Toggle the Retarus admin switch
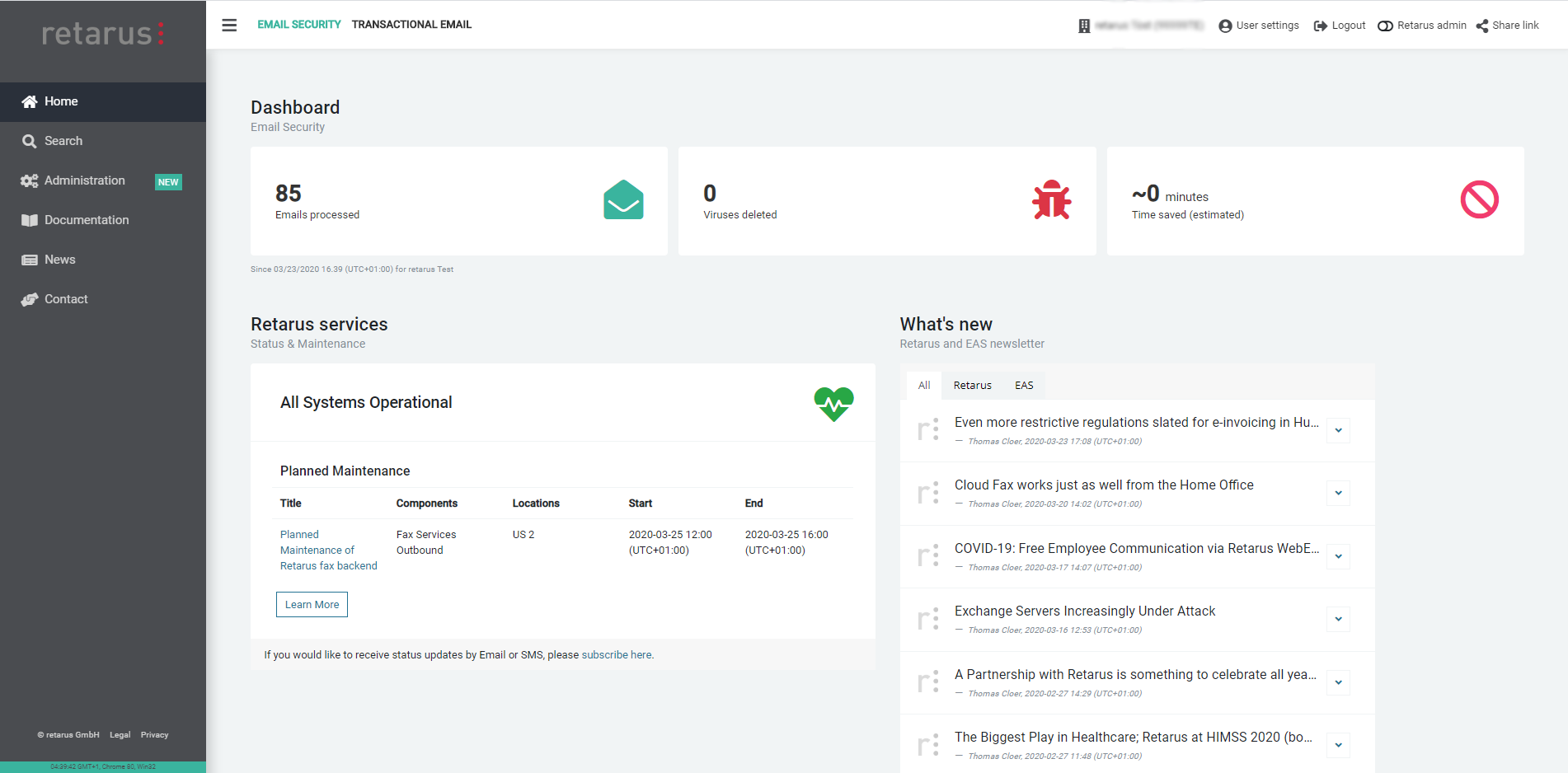Viewport: 1568px width, 773px height. tap(1385, 26)
